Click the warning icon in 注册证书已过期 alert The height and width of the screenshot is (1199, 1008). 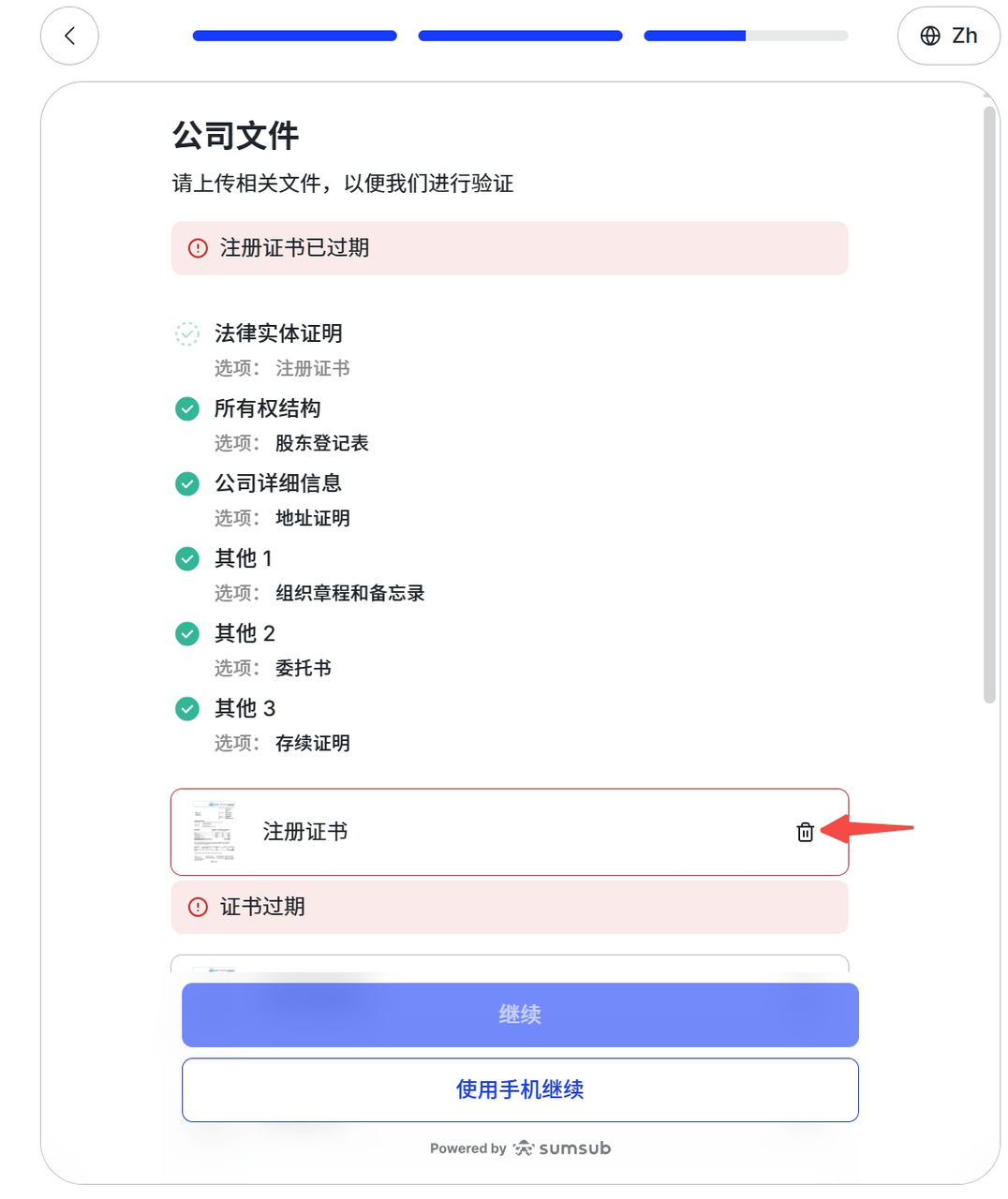[x=198, y=248]
